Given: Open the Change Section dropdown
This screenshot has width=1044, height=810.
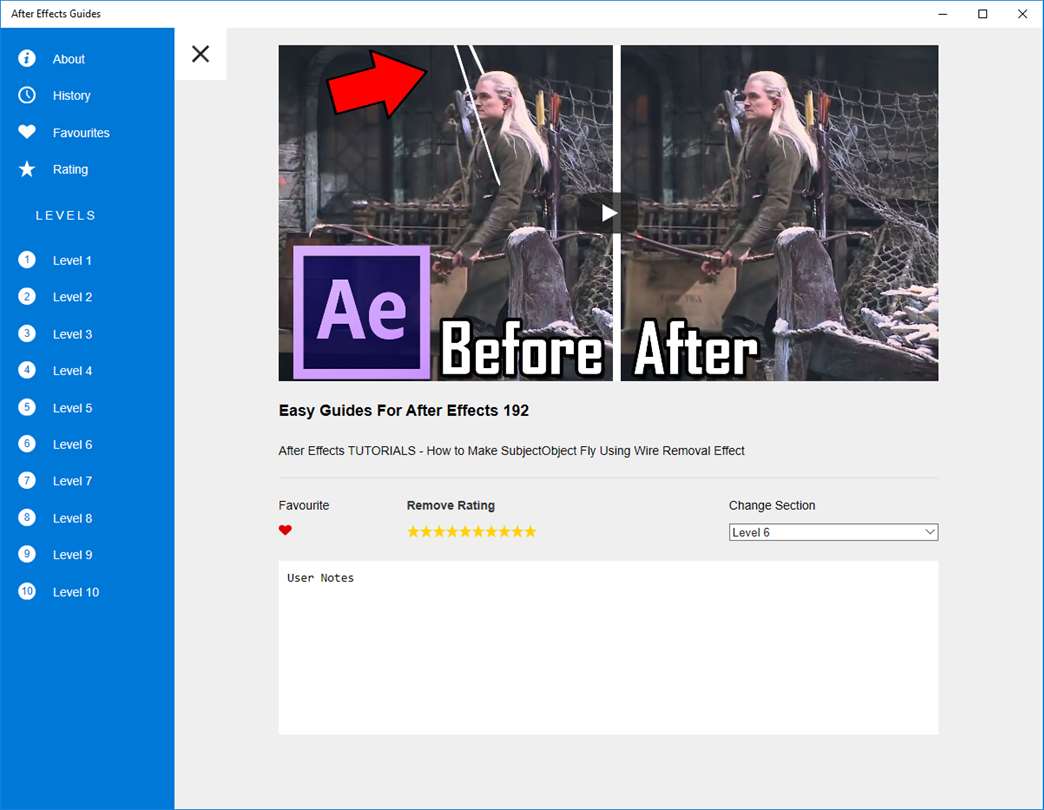Looking at the screenshot, I should click(834, 532).
